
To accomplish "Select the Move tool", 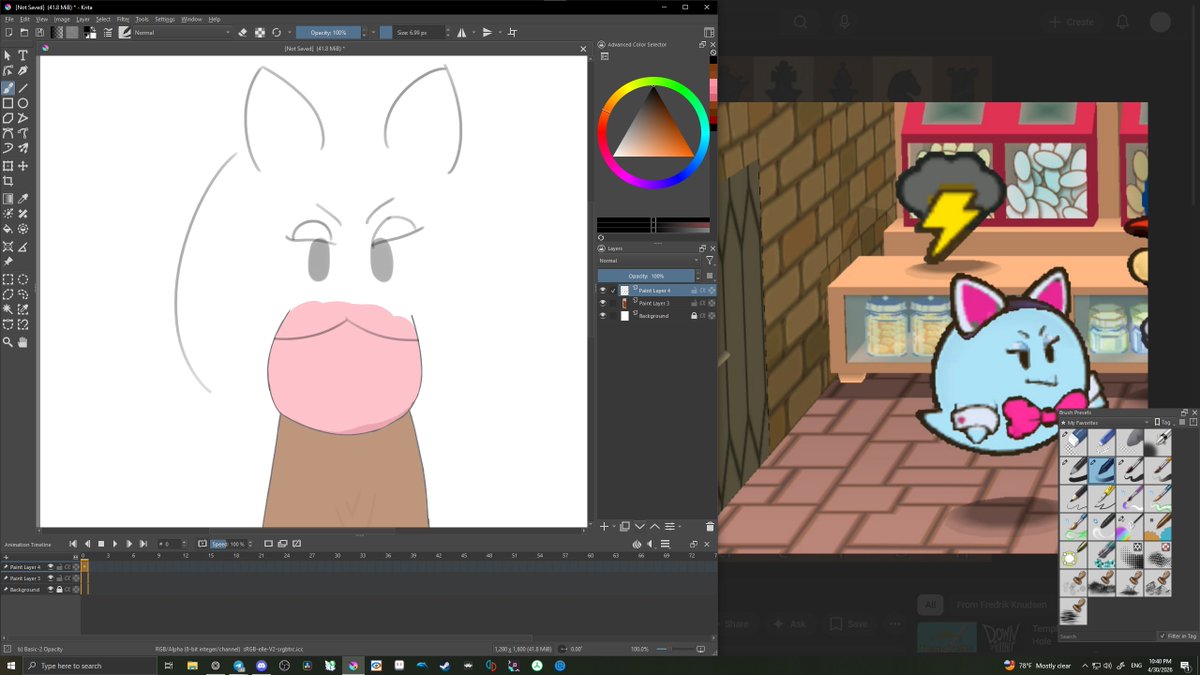I will point(23,166).
